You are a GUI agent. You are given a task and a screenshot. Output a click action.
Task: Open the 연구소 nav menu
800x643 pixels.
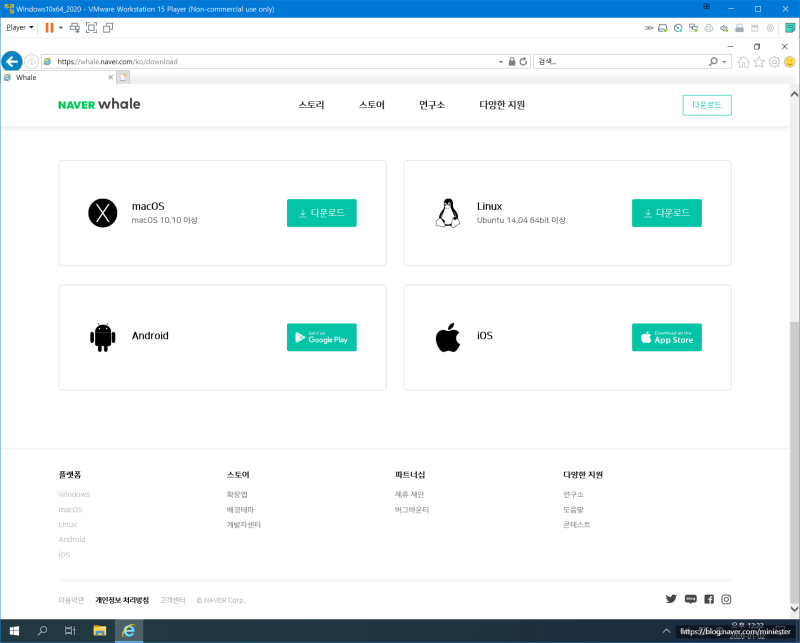point(432,105)
